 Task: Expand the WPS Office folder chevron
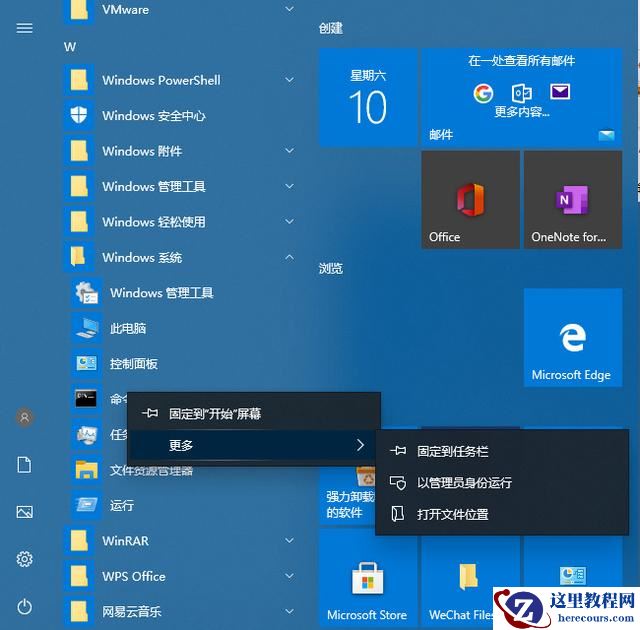[289, 576]
